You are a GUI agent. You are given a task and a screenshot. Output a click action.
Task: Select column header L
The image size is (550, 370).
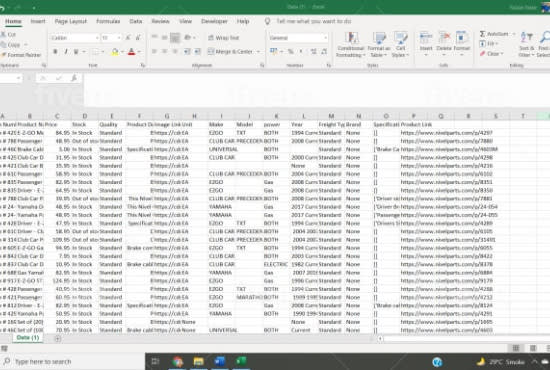point(304,116)
